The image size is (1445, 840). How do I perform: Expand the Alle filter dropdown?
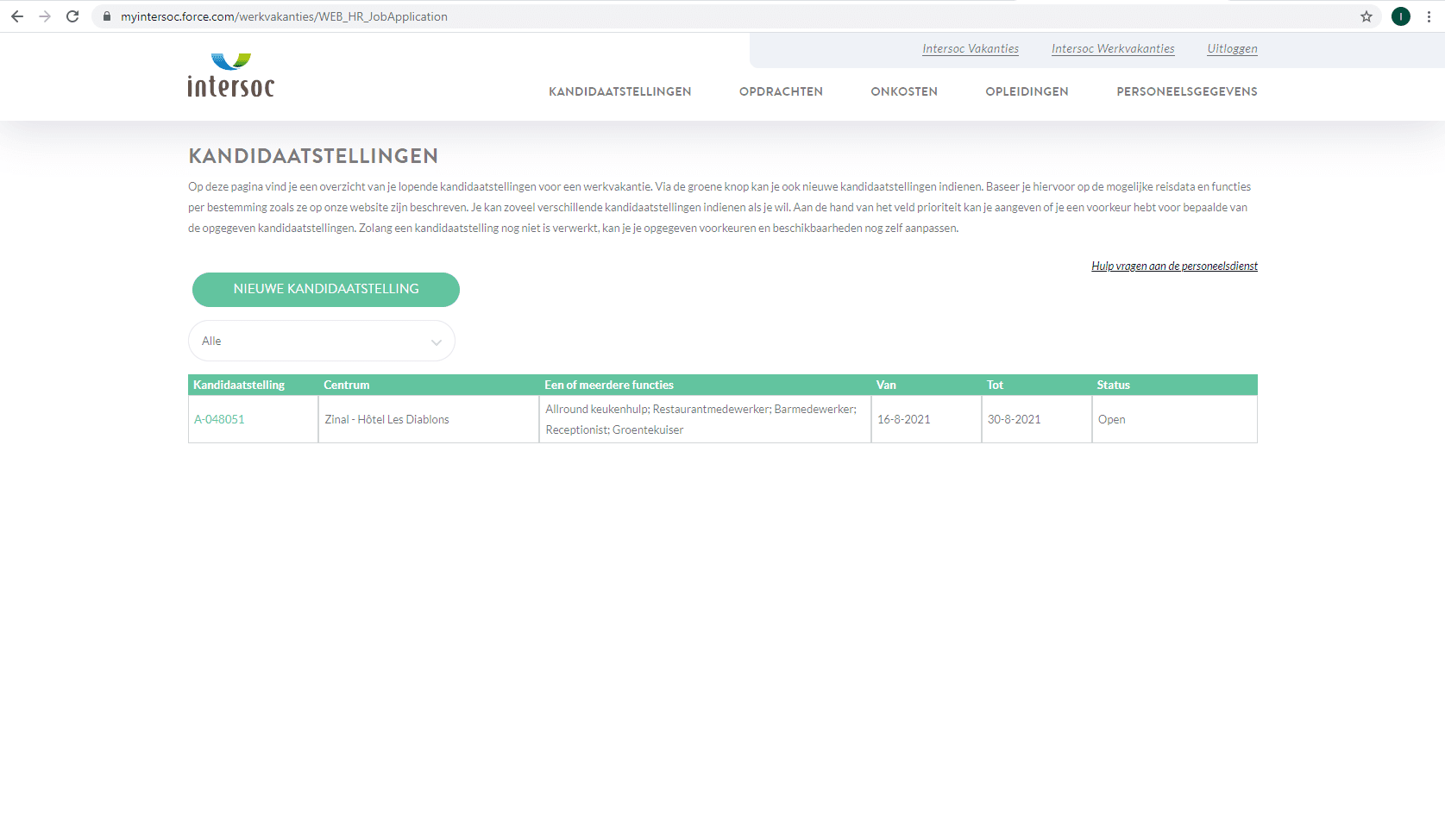322,342
